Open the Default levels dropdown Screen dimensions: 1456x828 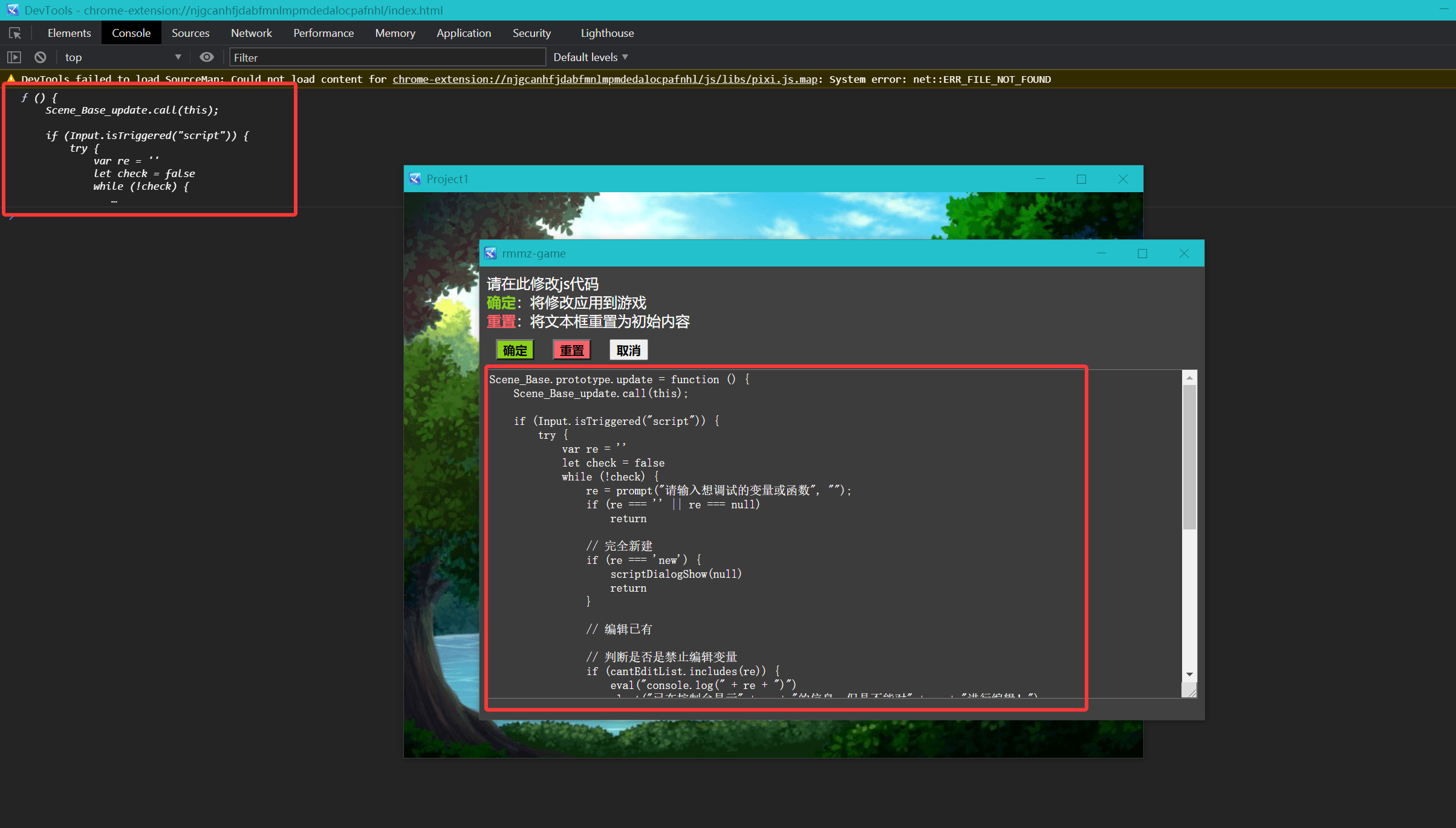pos(591,57)
